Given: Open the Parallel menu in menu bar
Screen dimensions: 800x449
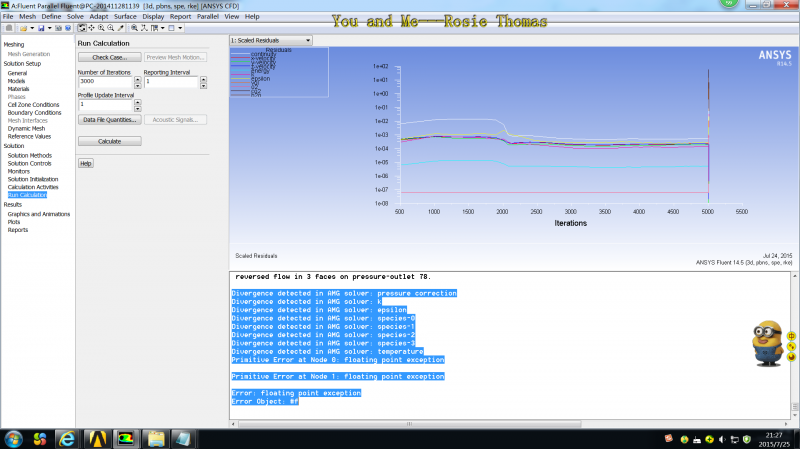Looking at the screenshot, I should tap(209, 17).
